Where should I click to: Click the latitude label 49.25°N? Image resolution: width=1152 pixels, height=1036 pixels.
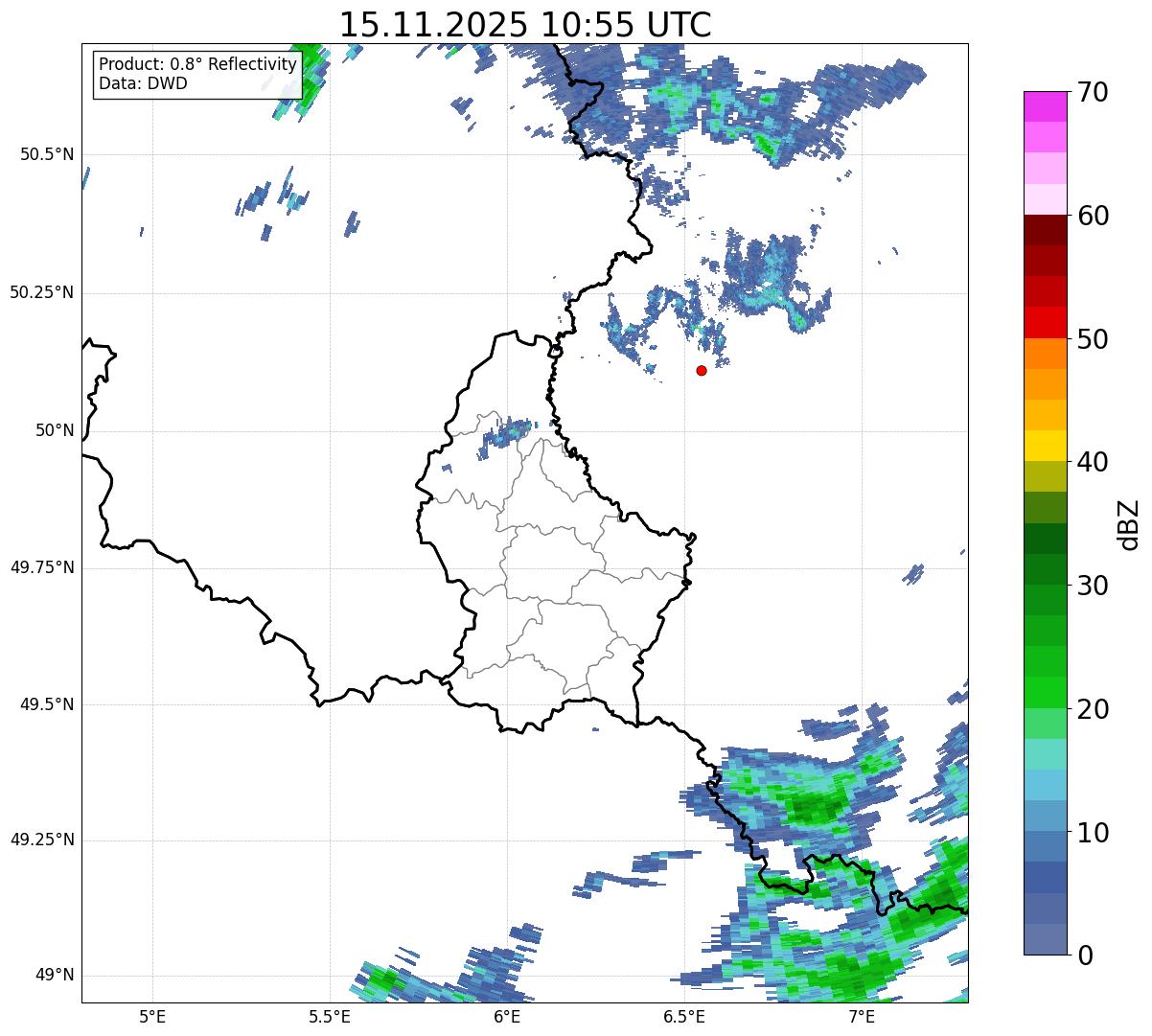(41, 840)
